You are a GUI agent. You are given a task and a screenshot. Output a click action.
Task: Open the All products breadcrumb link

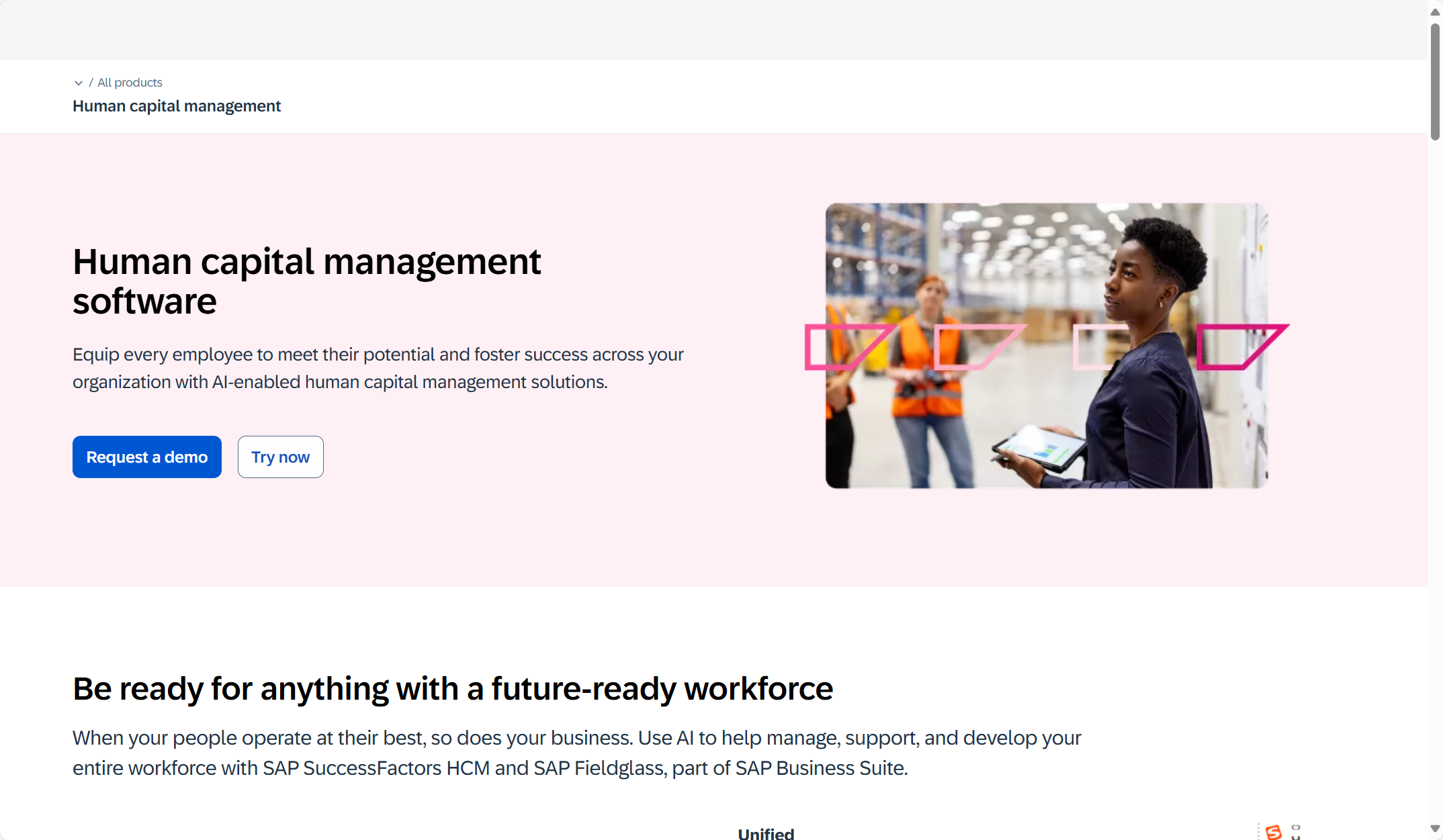[130, 83]
